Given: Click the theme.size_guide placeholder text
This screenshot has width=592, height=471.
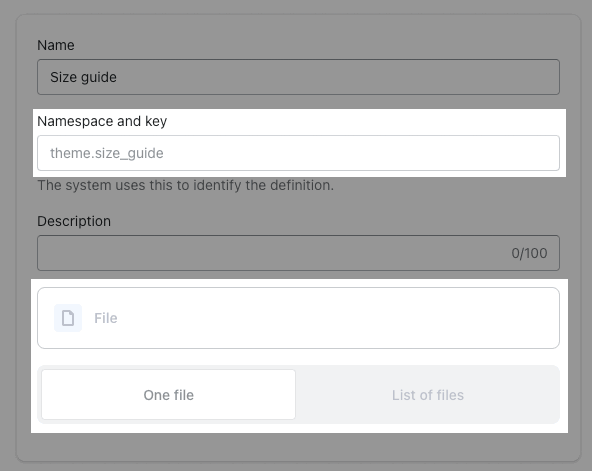Looking at the screenshot, I should (x=107, y=153).
